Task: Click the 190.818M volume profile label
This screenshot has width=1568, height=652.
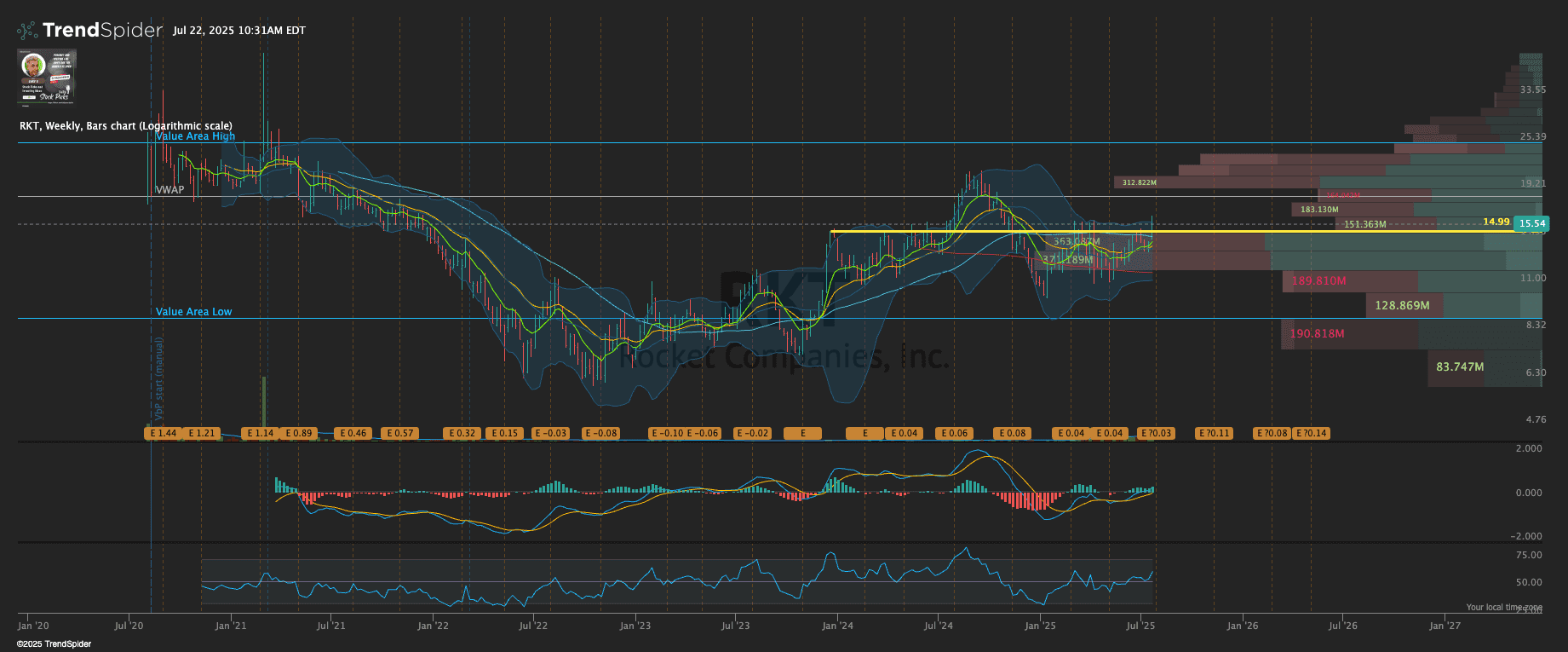Action: (1317, 333)
